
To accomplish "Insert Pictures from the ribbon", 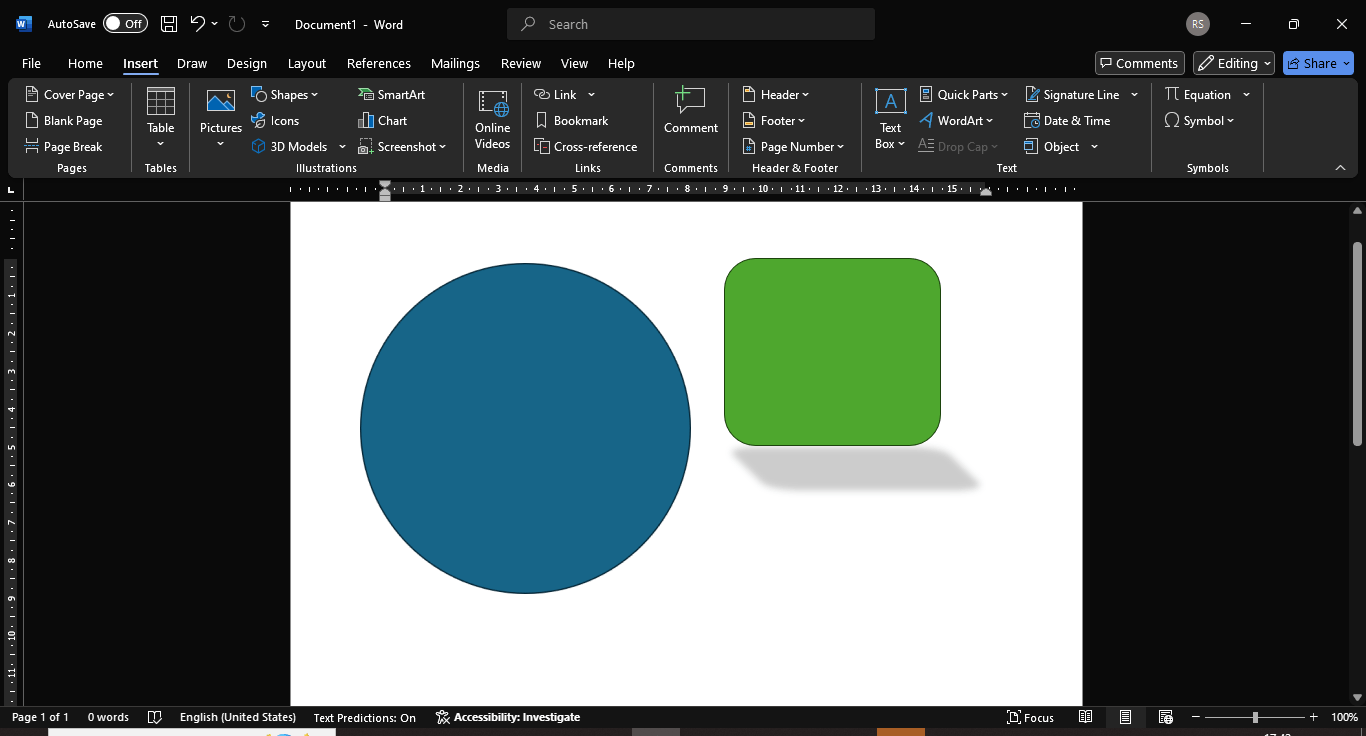I will click(221, 118).
